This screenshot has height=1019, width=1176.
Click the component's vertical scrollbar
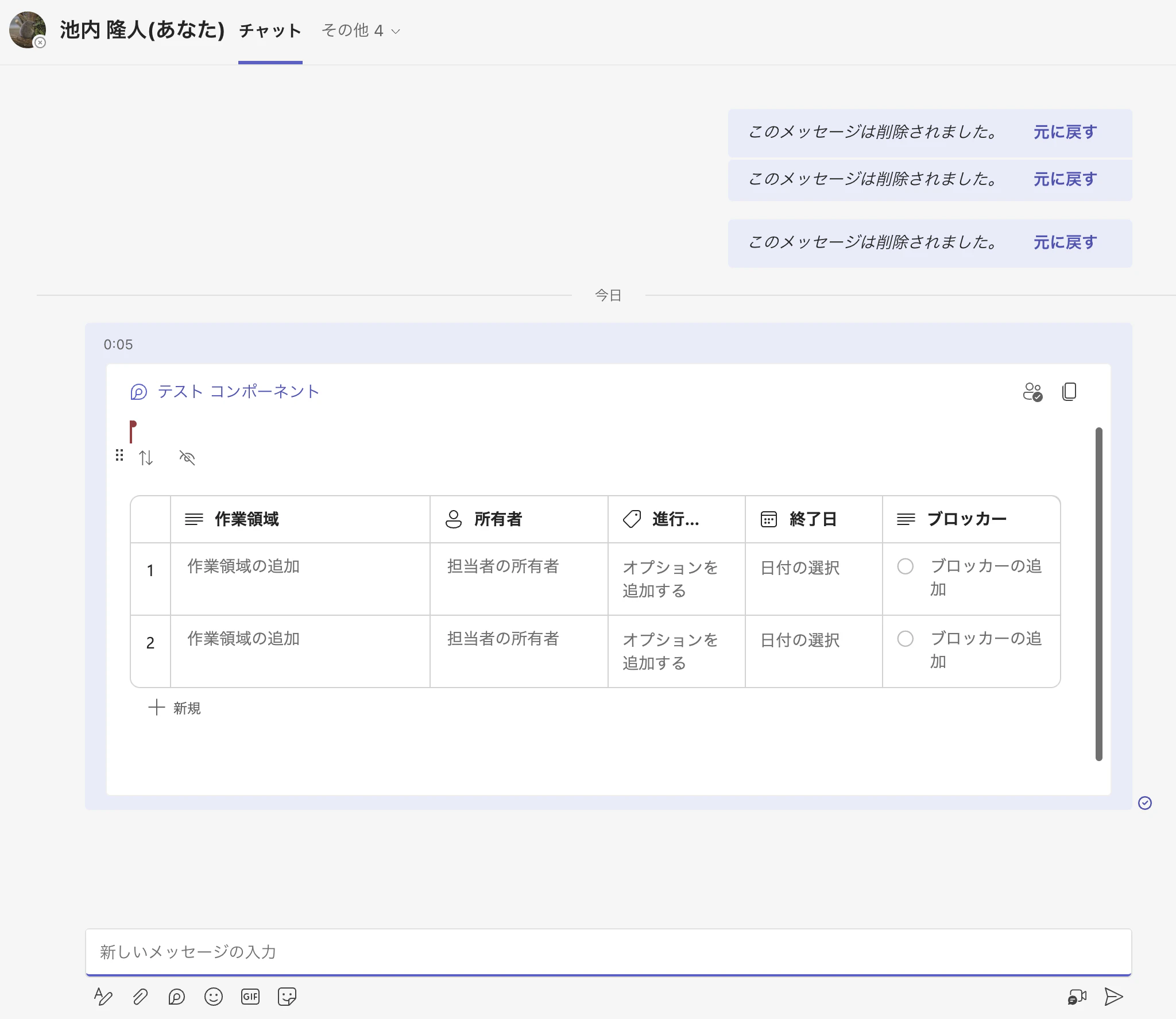1098,594
